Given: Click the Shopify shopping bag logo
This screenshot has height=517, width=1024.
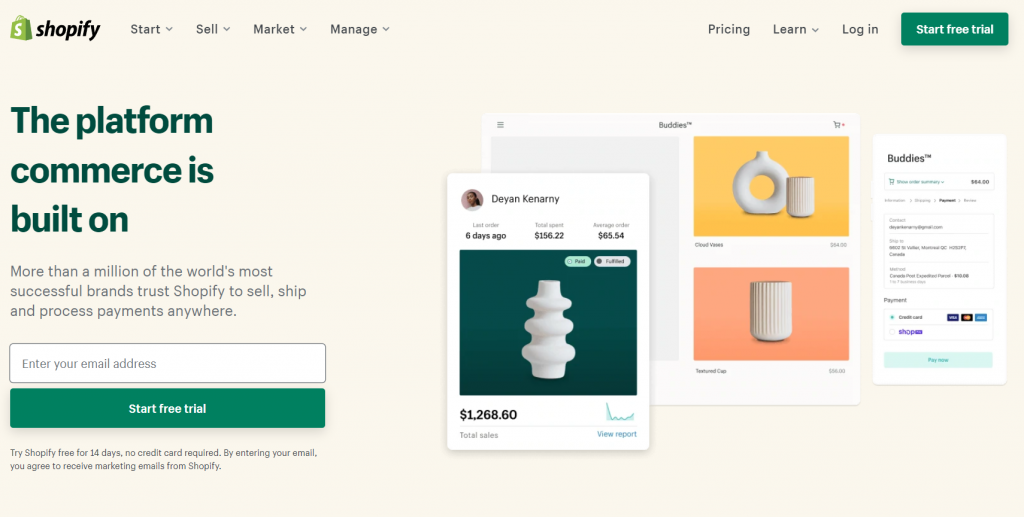Looking at the screenshot, I should (x=21, y=28).
